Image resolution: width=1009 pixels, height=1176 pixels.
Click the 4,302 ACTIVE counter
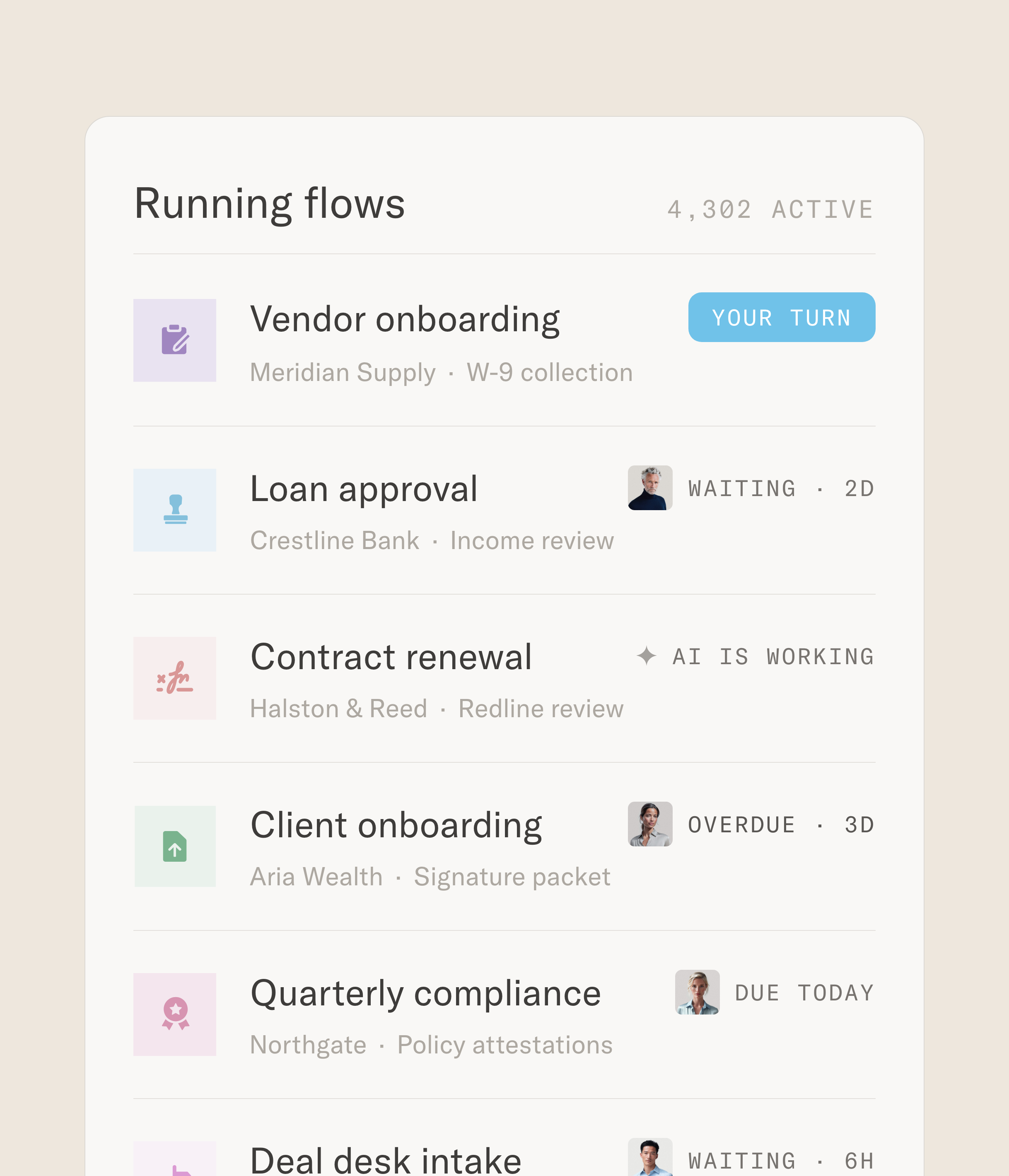[770, 210]
